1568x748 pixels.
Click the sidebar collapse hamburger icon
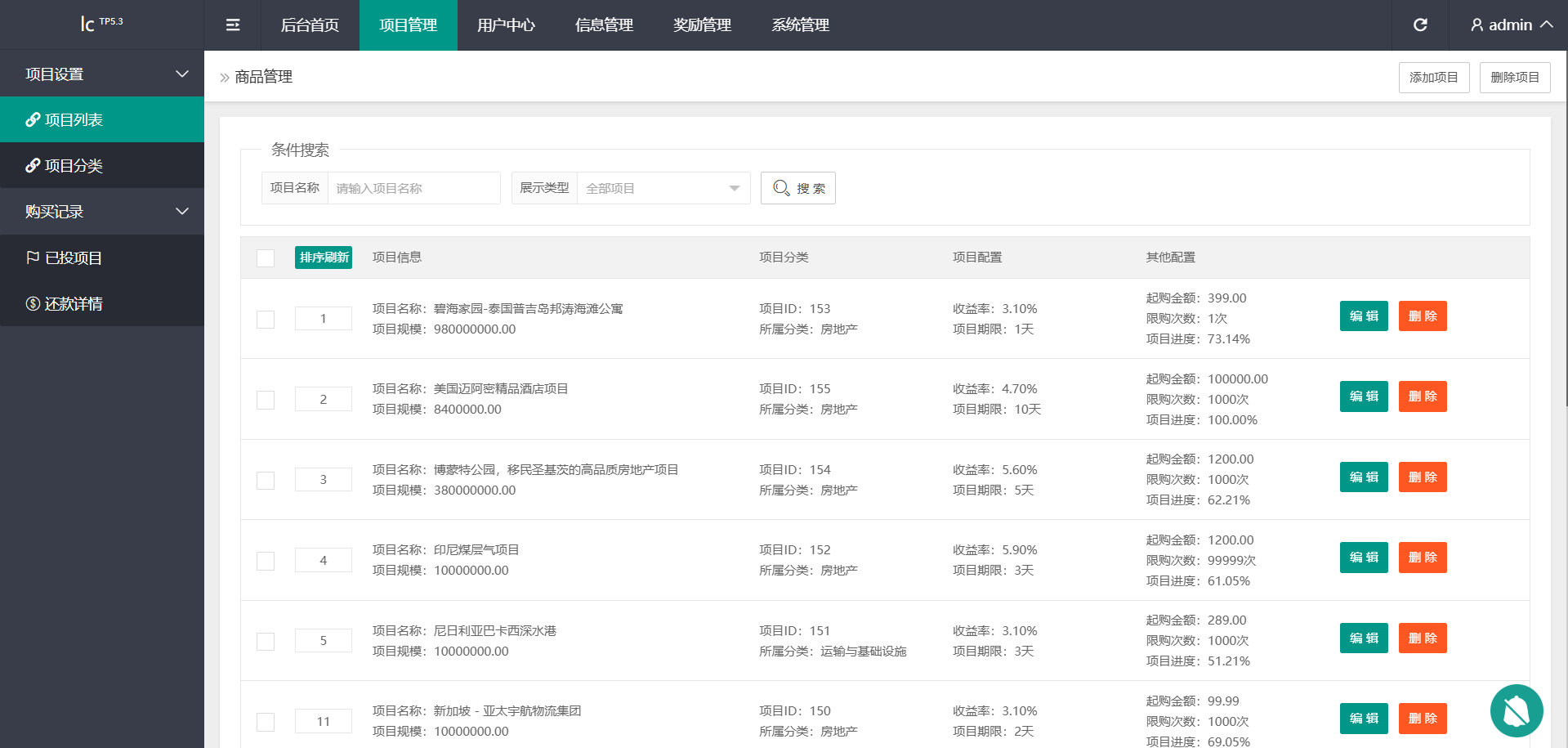pyautogui.click(x=233, y=25)
